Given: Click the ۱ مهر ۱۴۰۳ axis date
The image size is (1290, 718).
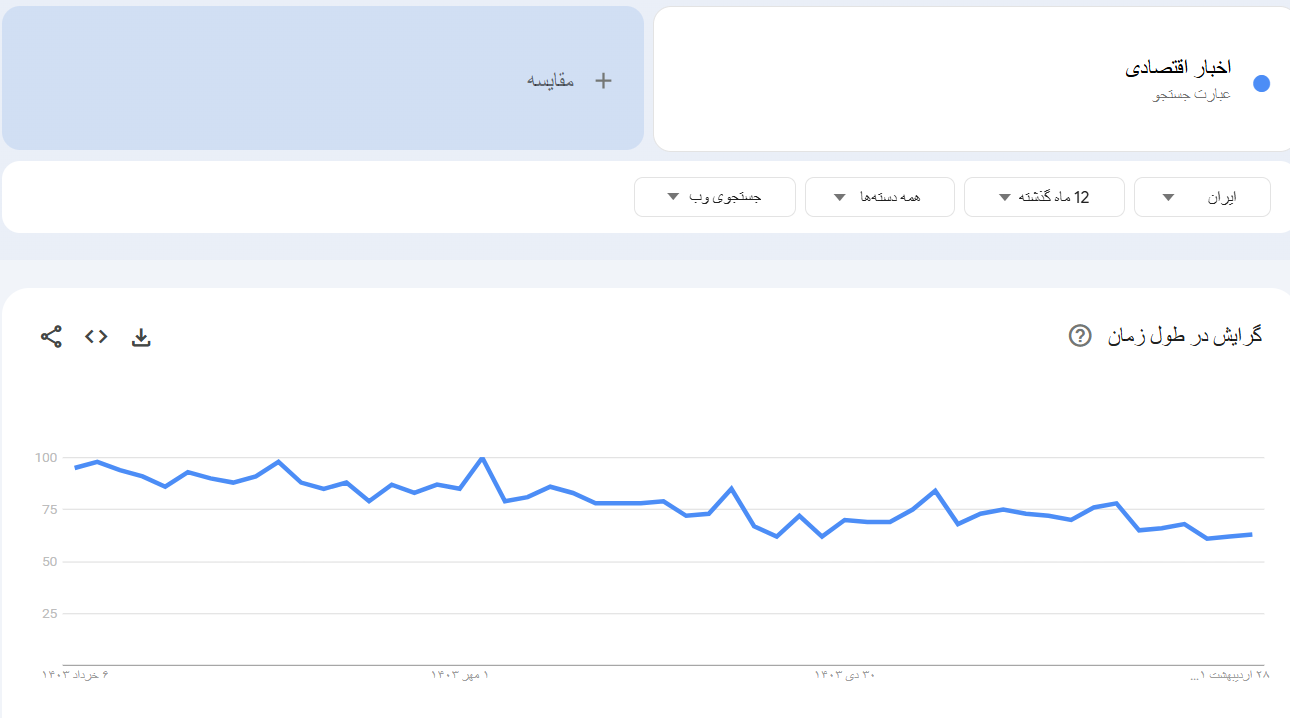Looking at the screenshot, I should [460, 675].
